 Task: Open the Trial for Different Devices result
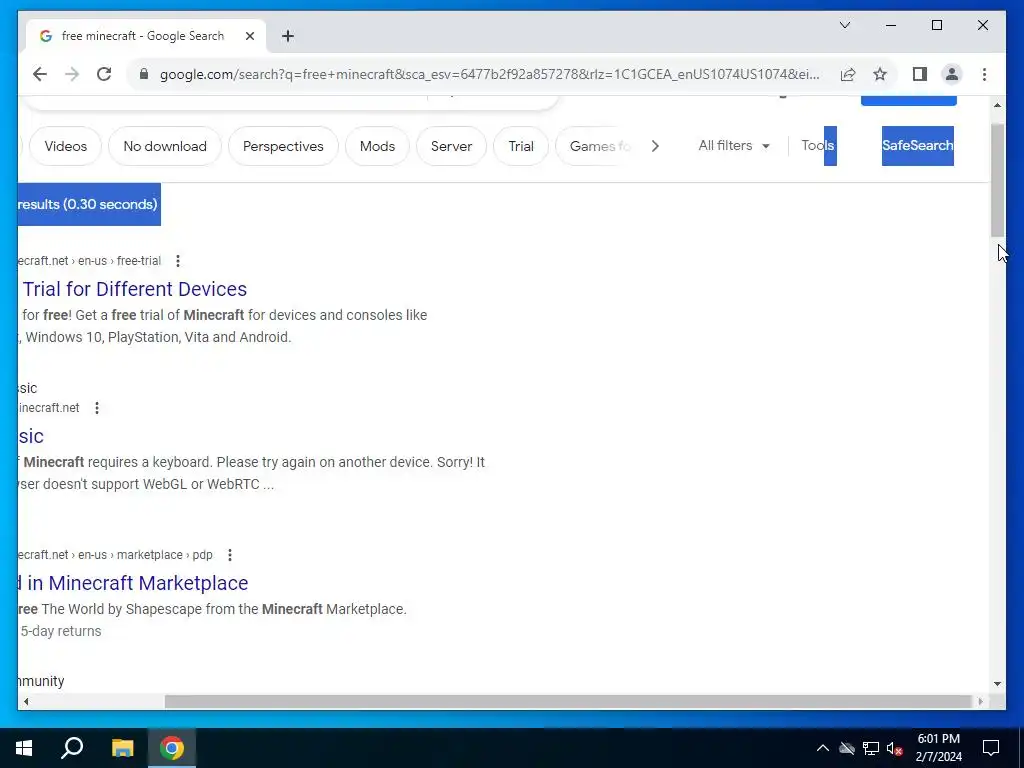tap(135, 289)
